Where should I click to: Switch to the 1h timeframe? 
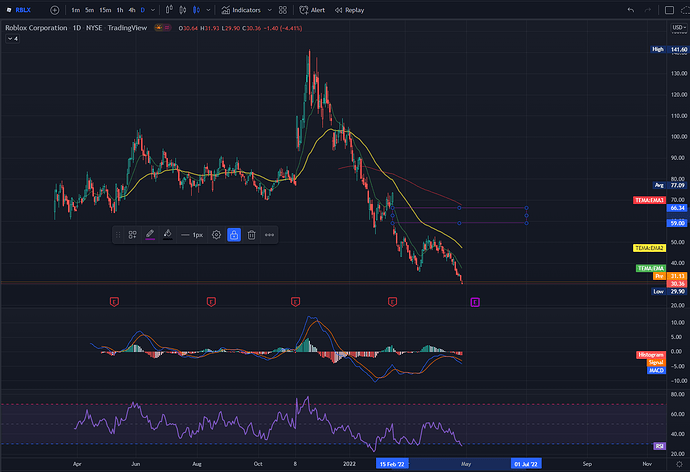pyautogui.click(x=120, y=10)
